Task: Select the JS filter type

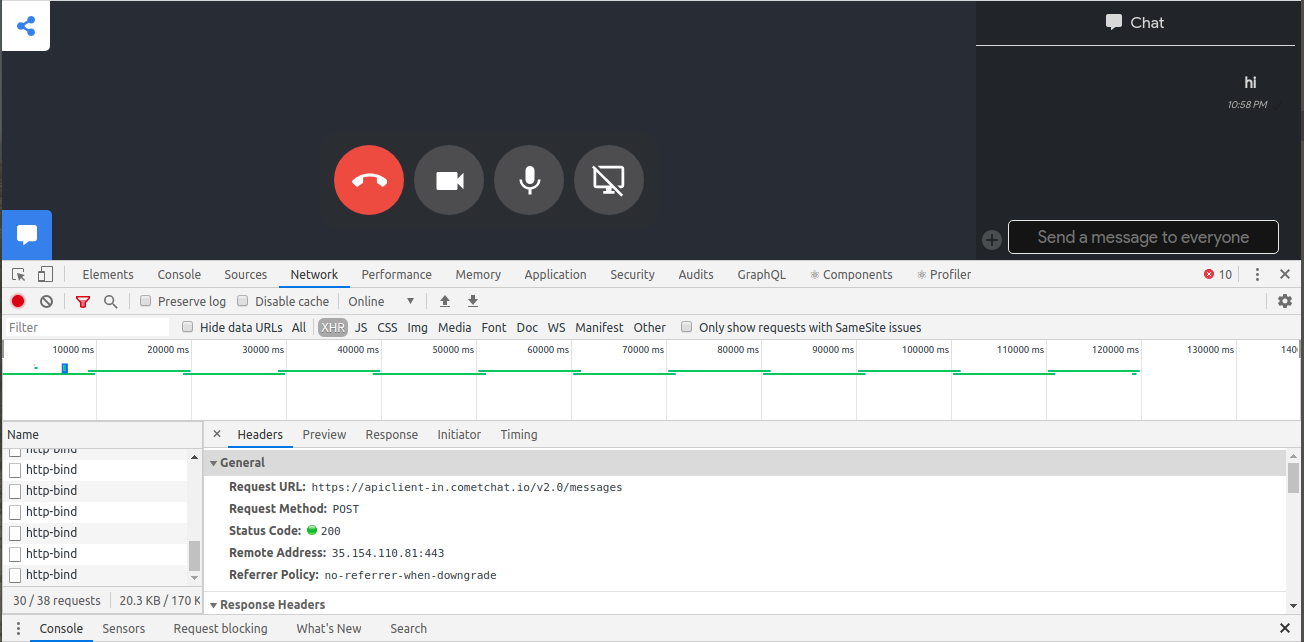Action: pyautogui.click(x=361, y=327)
